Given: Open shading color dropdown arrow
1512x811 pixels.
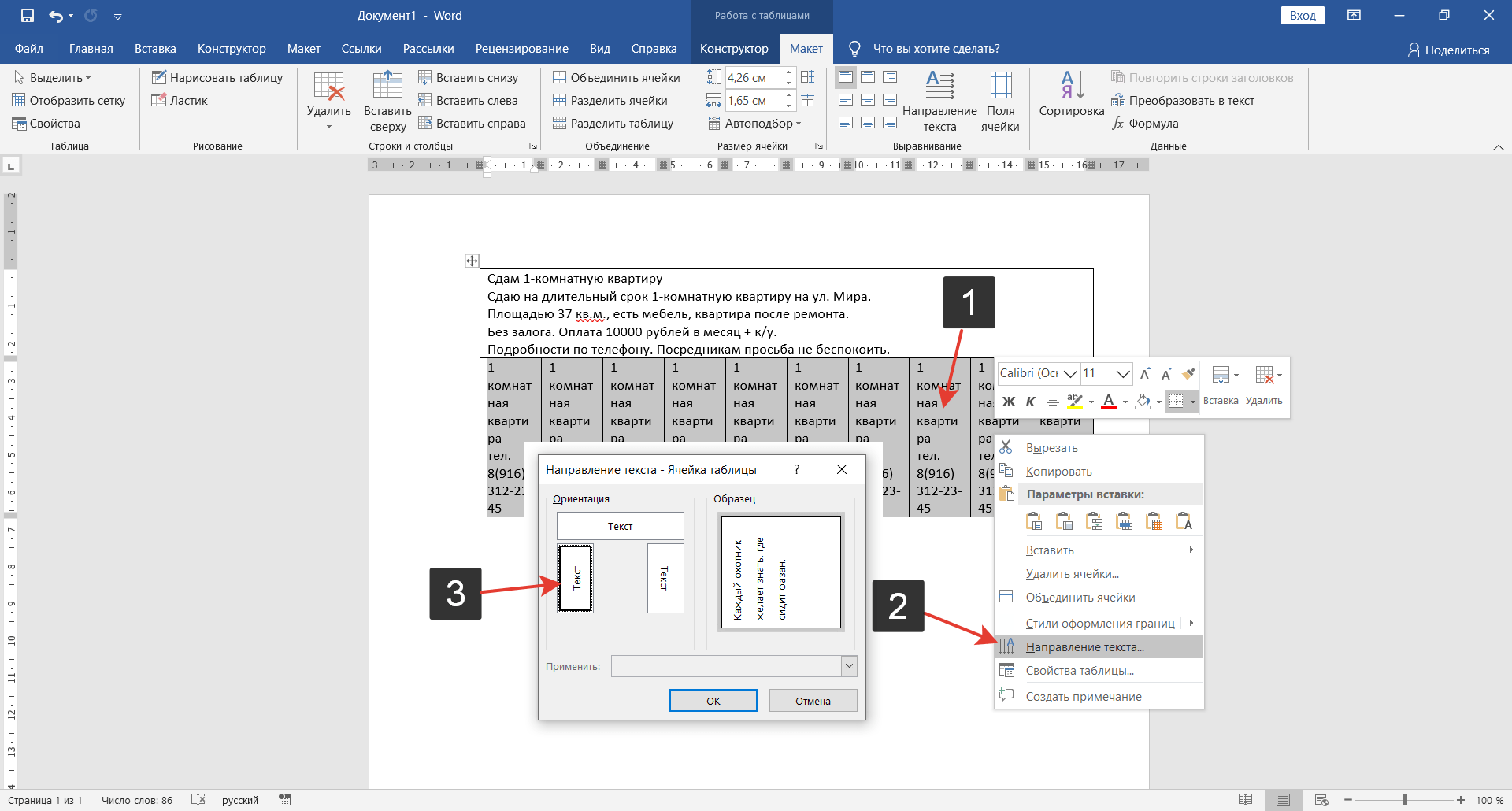Looking at the screenshot, I should [1158, 402].
